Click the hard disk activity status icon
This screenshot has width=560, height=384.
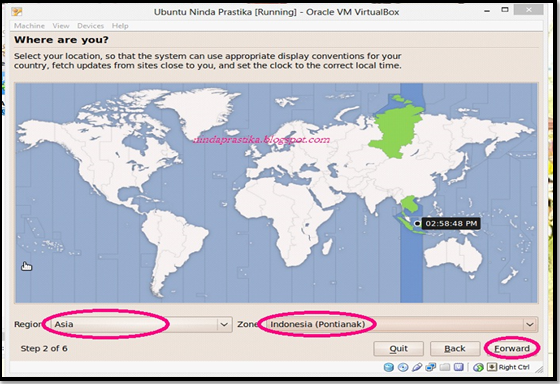tap(389, 367)
